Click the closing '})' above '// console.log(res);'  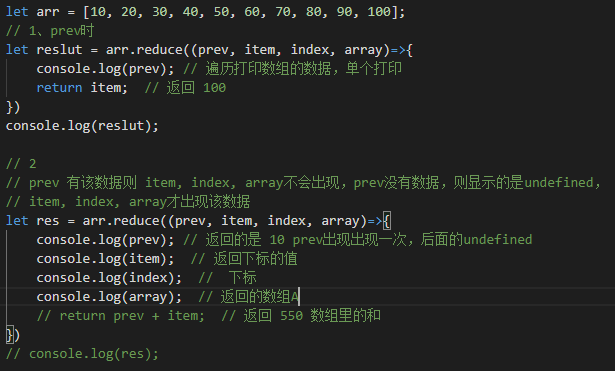[13, 335]
